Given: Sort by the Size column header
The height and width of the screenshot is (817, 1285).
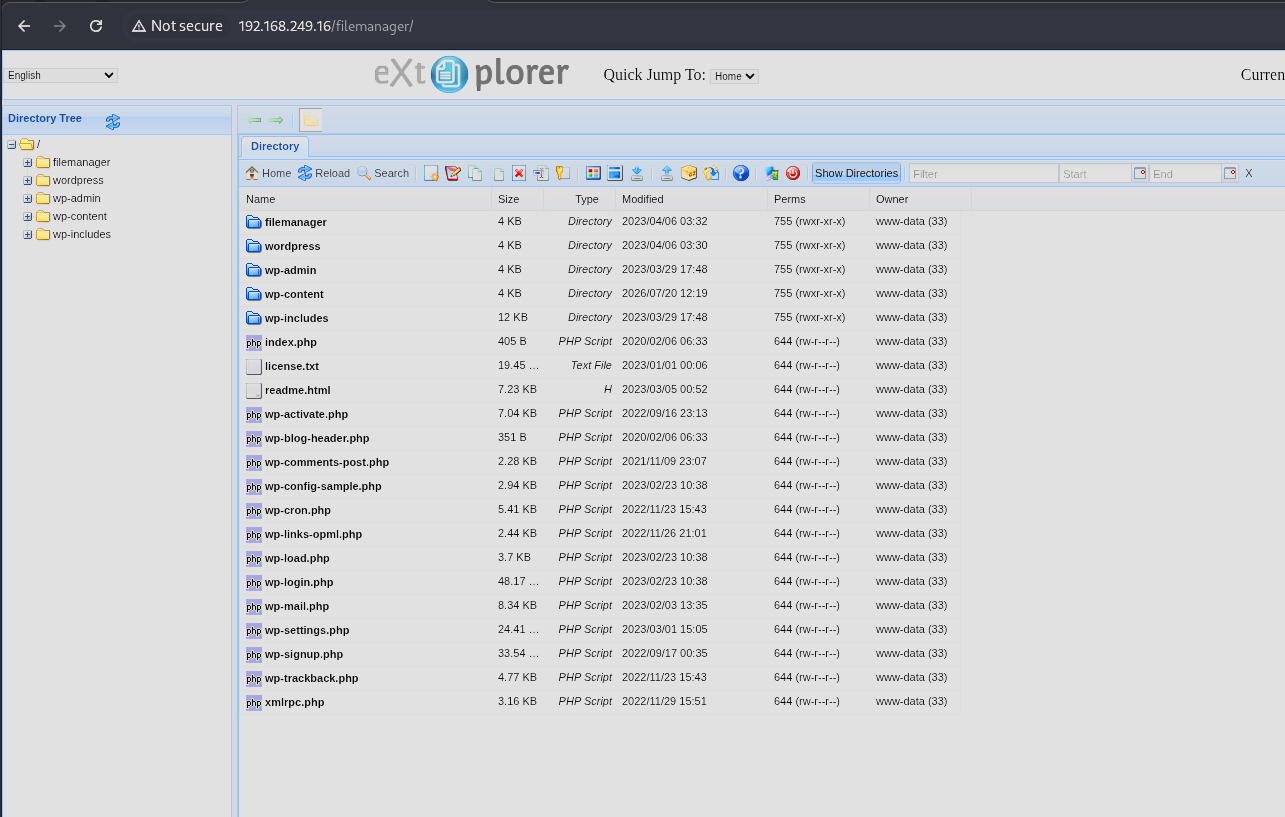Looking at the screenshot, I should (x=518, y=199).
